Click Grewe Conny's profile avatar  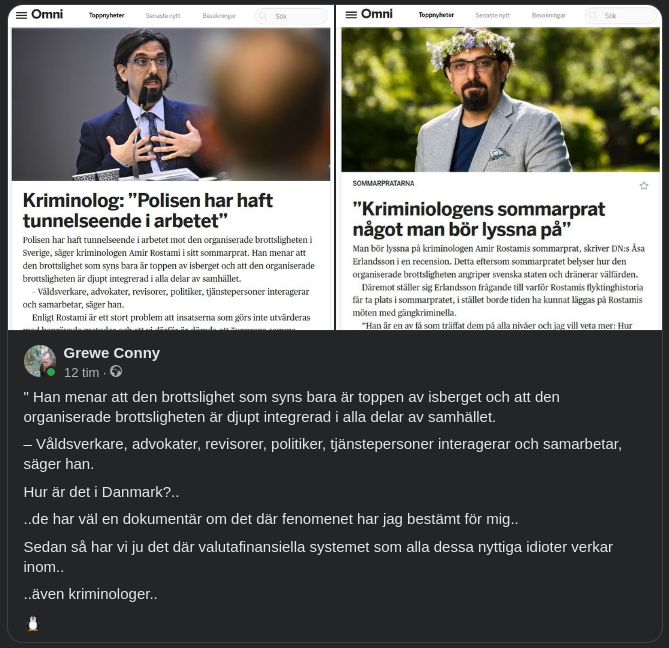40,361
